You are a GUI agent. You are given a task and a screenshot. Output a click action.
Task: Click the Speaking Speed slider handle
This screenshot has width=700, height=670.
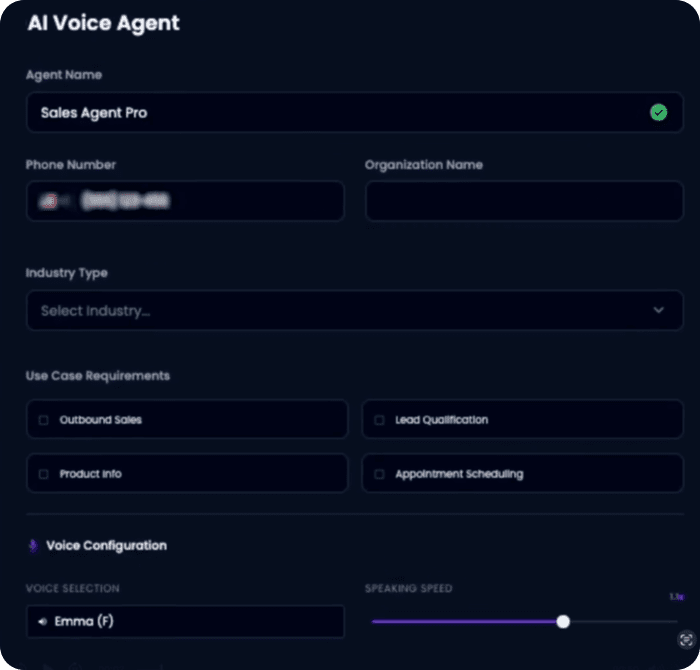[563, 622]
